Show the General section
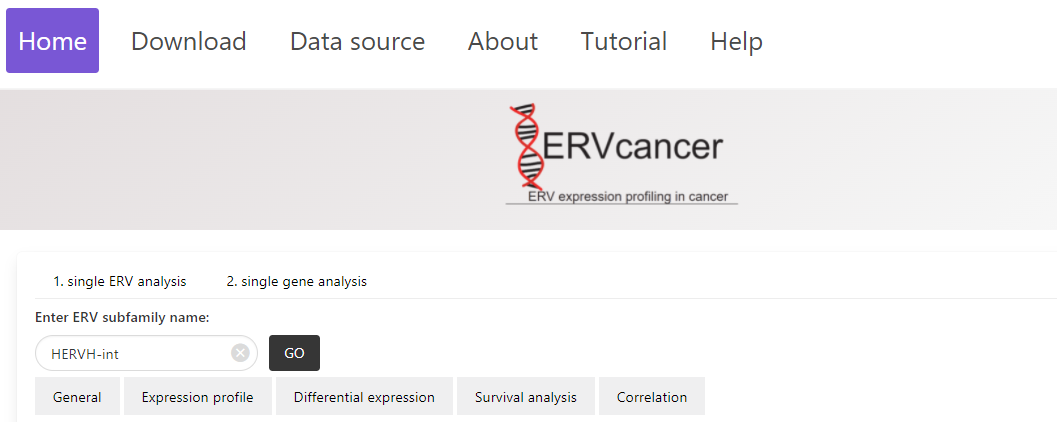 pyautogui.click(x=77, y=397)
